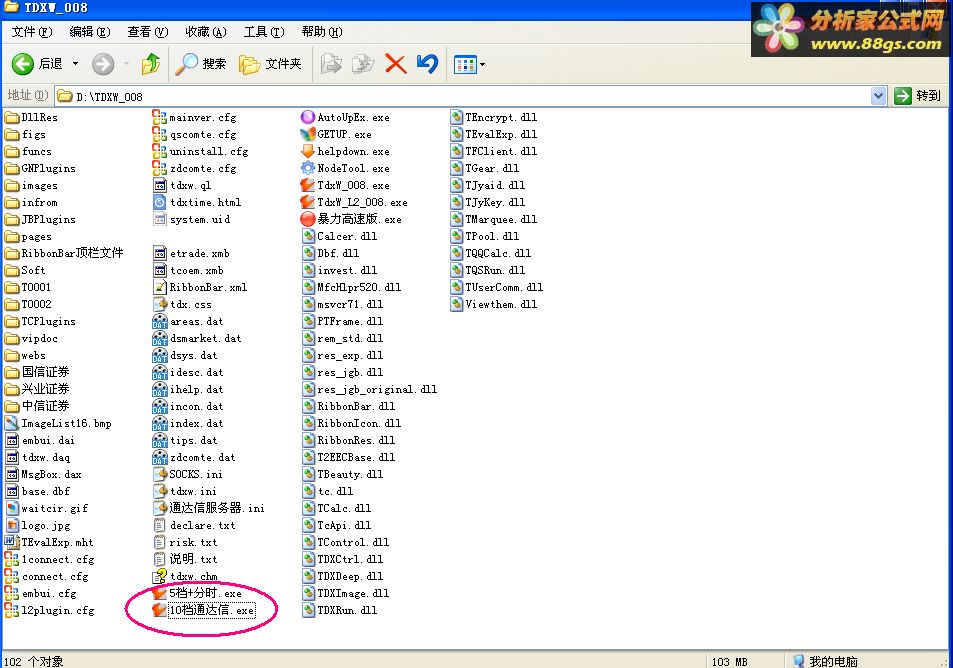953x668 pixels.
Task: Select the TdxW_008.exe icon
Action: click(308, 185)
